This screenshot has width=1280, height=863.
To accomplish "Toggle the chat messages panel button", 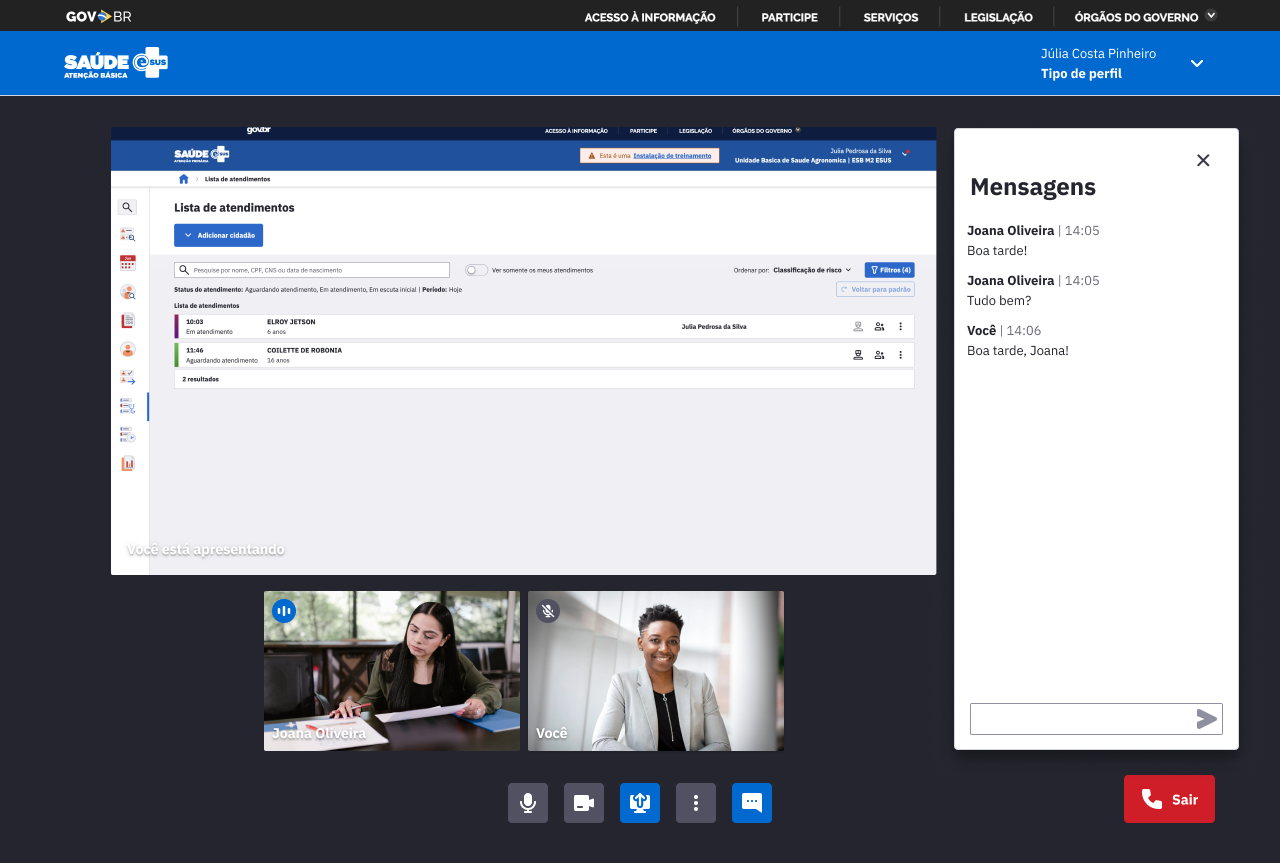I will (x=752, y=803).
